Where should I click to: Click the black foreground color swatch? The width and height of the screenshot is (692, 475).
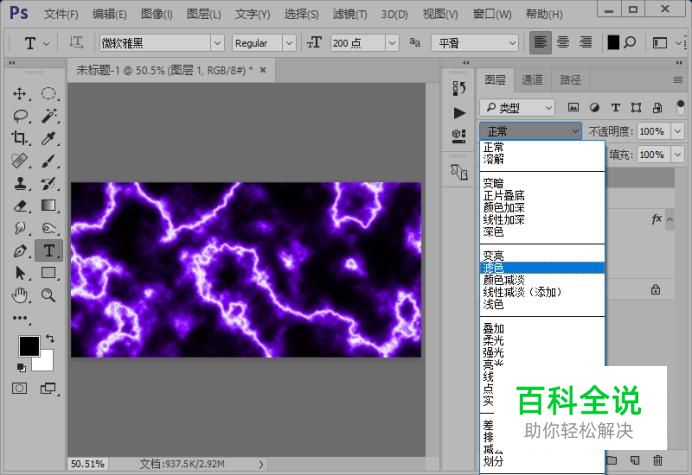point(28,346)
